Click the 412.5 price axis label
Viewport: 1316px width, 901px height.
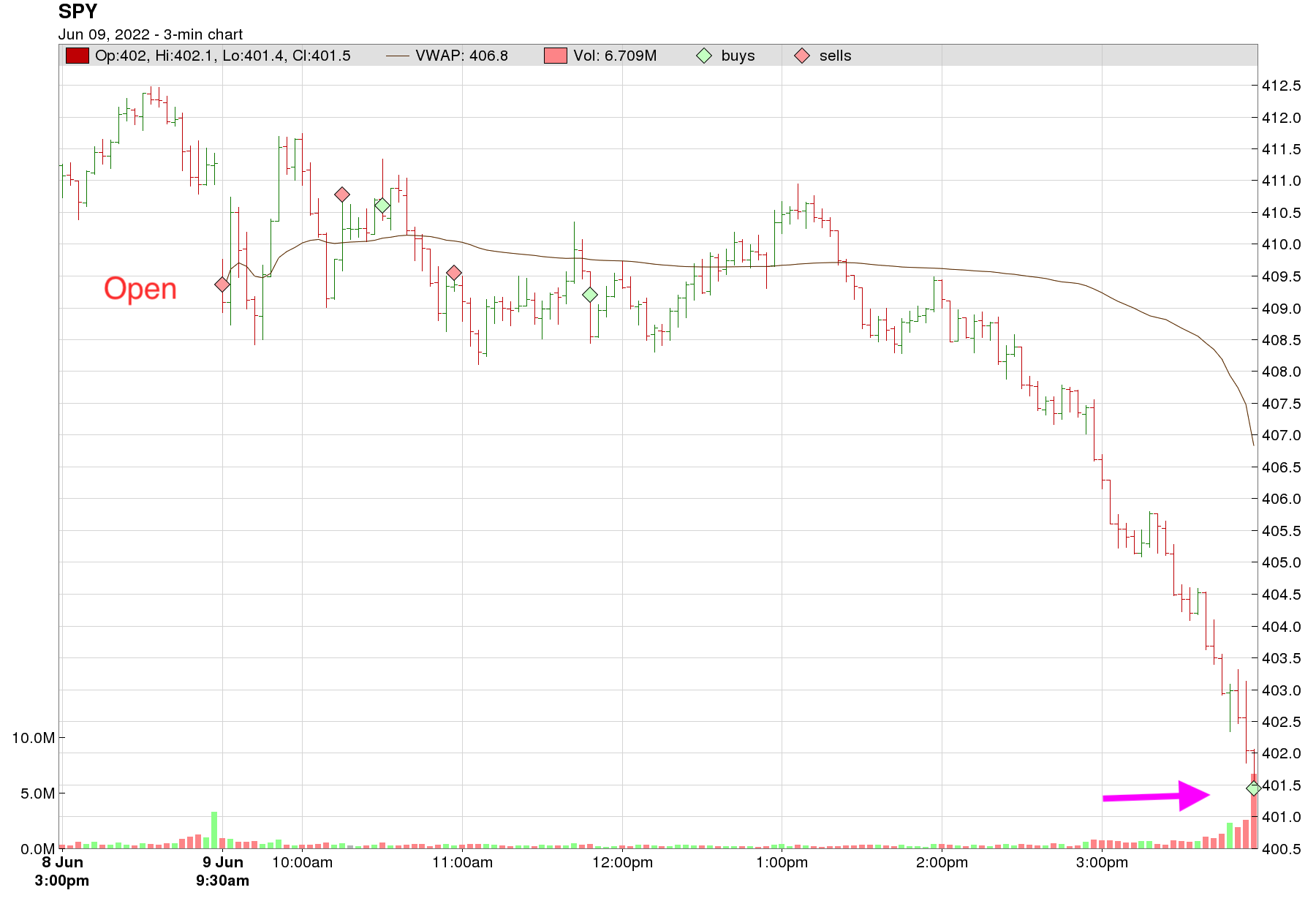point(1282,86)
